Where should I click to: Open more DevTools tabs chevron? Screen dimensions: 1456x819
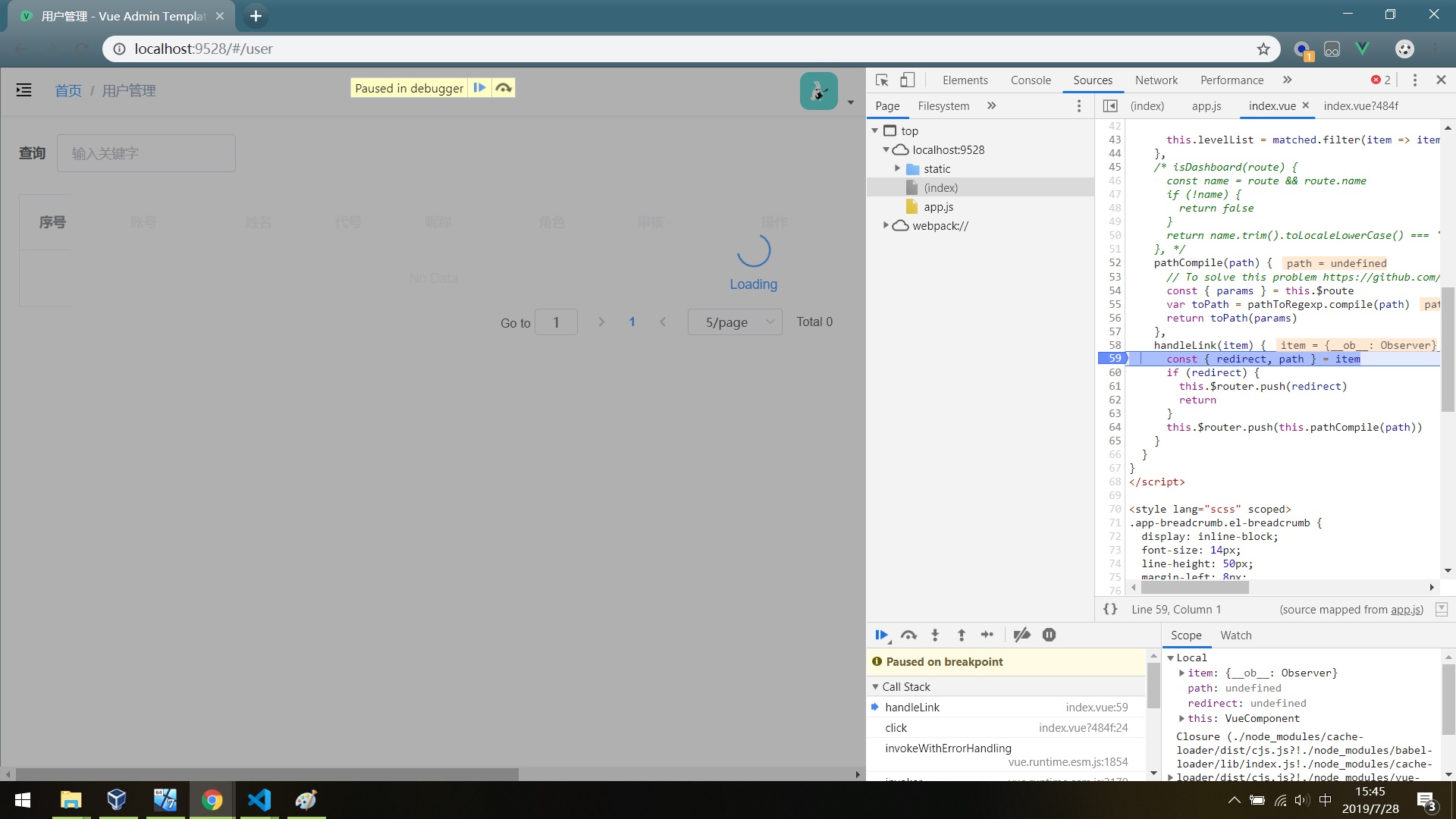click(x=1287, y=80)
